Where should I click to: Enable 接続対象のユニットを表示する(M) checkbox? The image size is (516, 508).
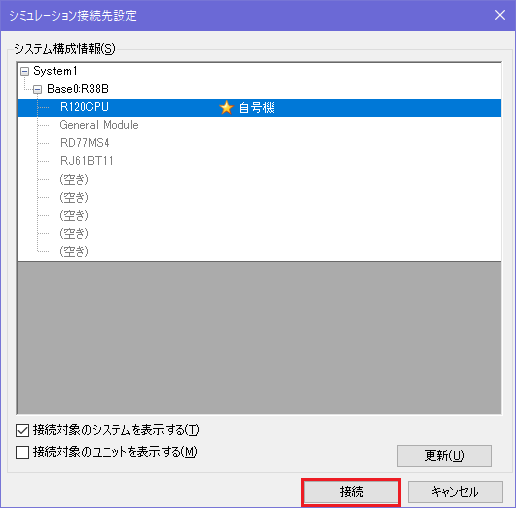click(22, 452)
